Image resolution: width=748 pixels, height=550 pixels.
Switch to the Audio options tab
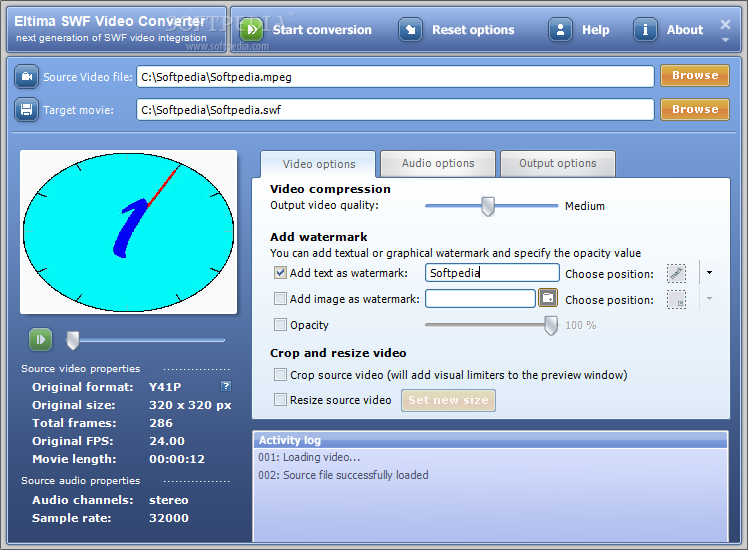pos(438,164)
